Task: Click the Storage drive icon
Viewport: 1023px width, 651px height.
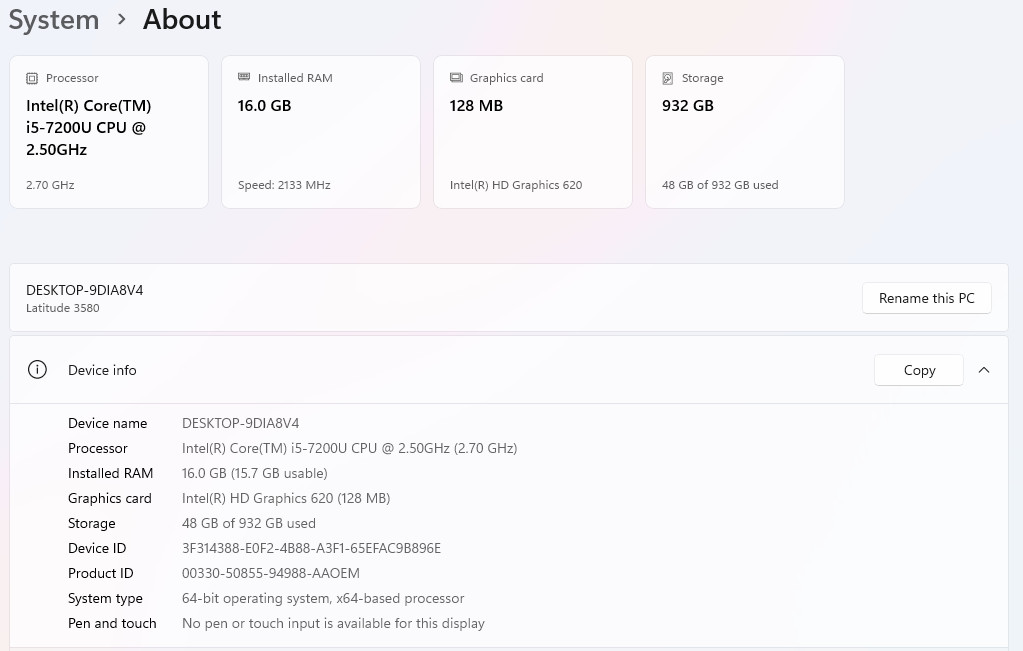Action: [667, 78]
